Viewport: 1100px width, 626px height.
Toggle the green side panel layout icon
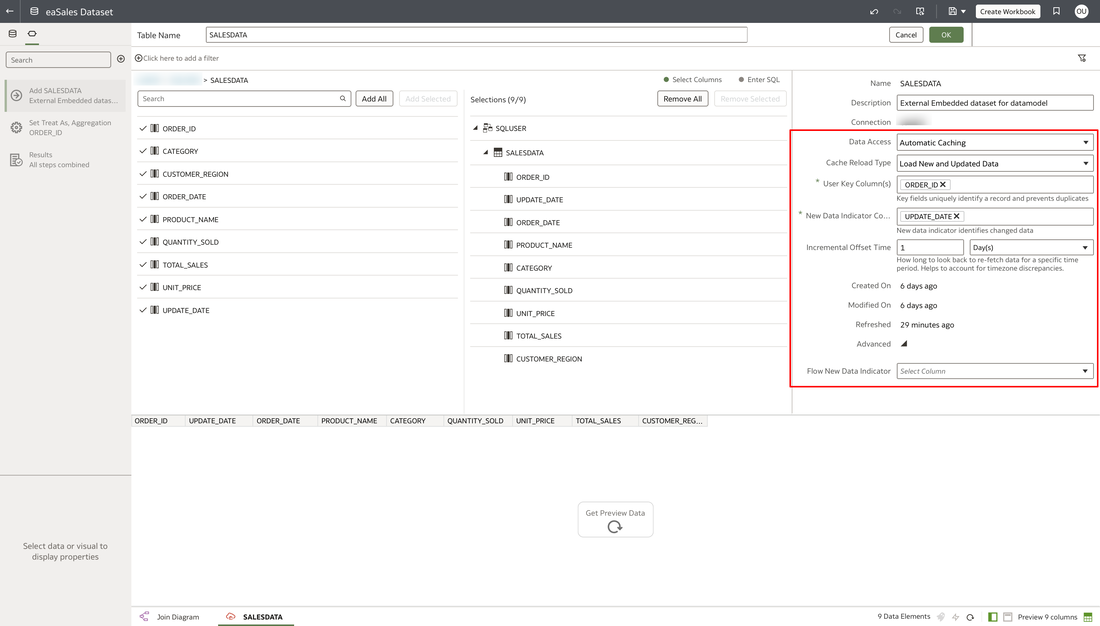993,617
